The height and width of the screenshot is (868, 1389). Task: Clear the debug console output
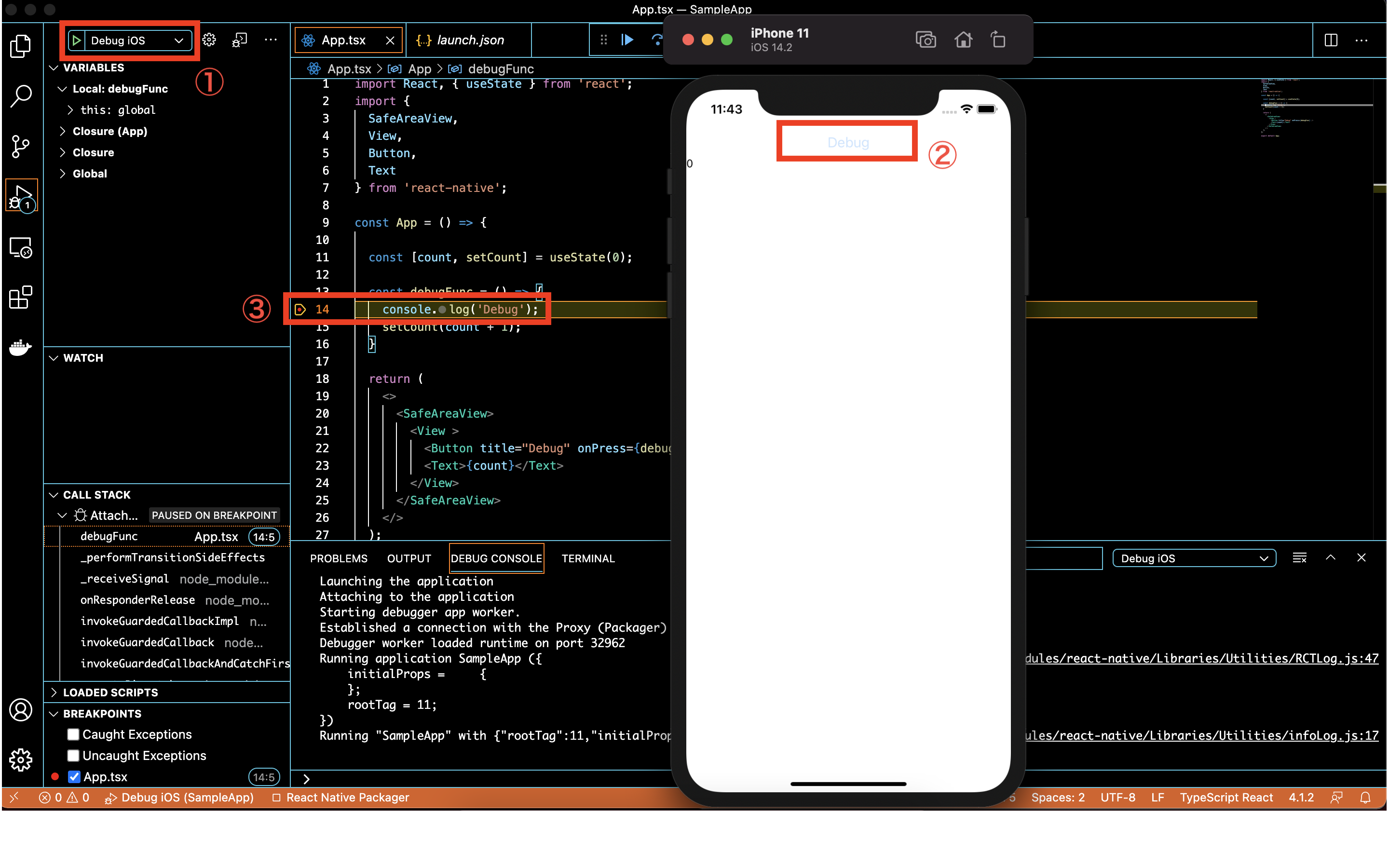1299,557
